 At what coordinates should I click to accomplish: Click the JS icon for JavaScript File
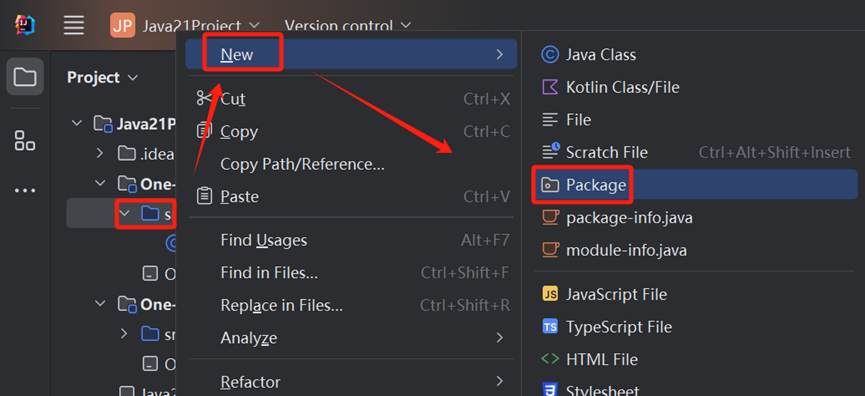click(x=550, y=294)
